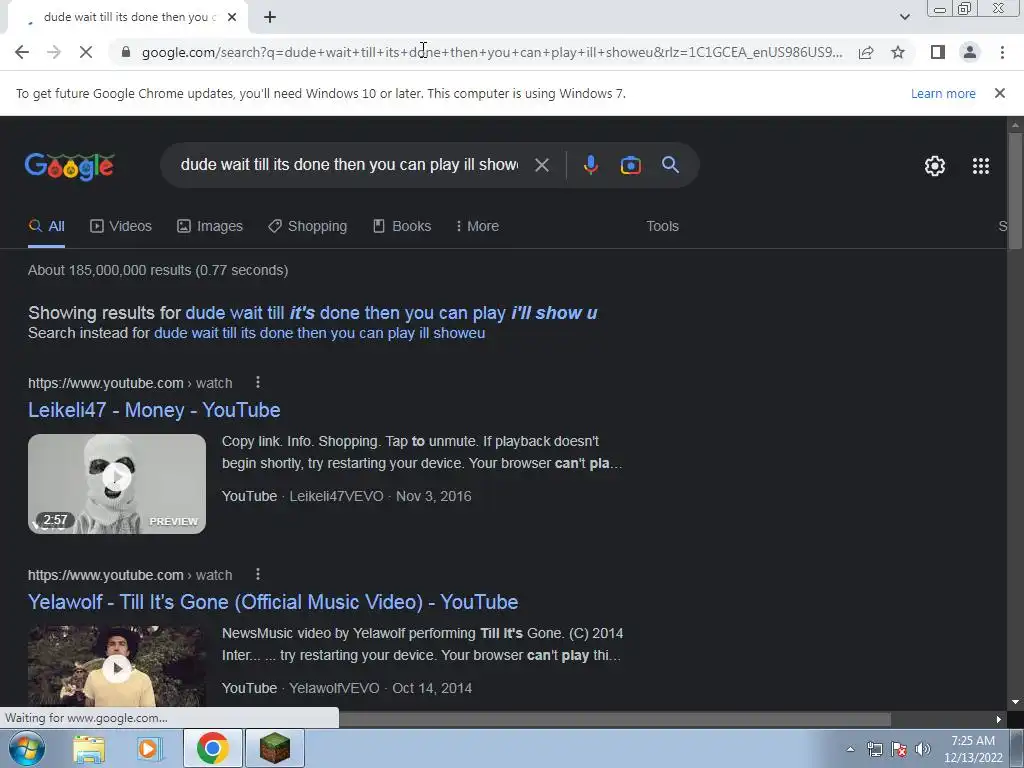
Task: Click the vertical scrollbar thumb
Action: tap(1015, 189)
